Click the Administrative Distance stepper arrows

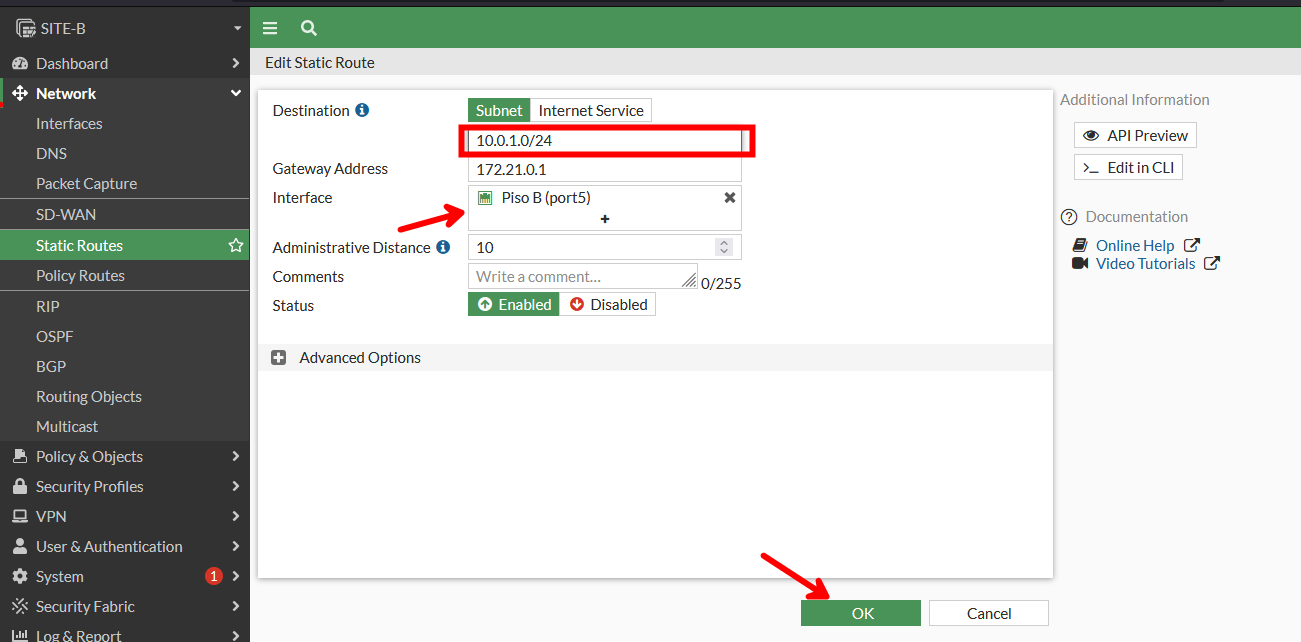[x=725, y=247]
